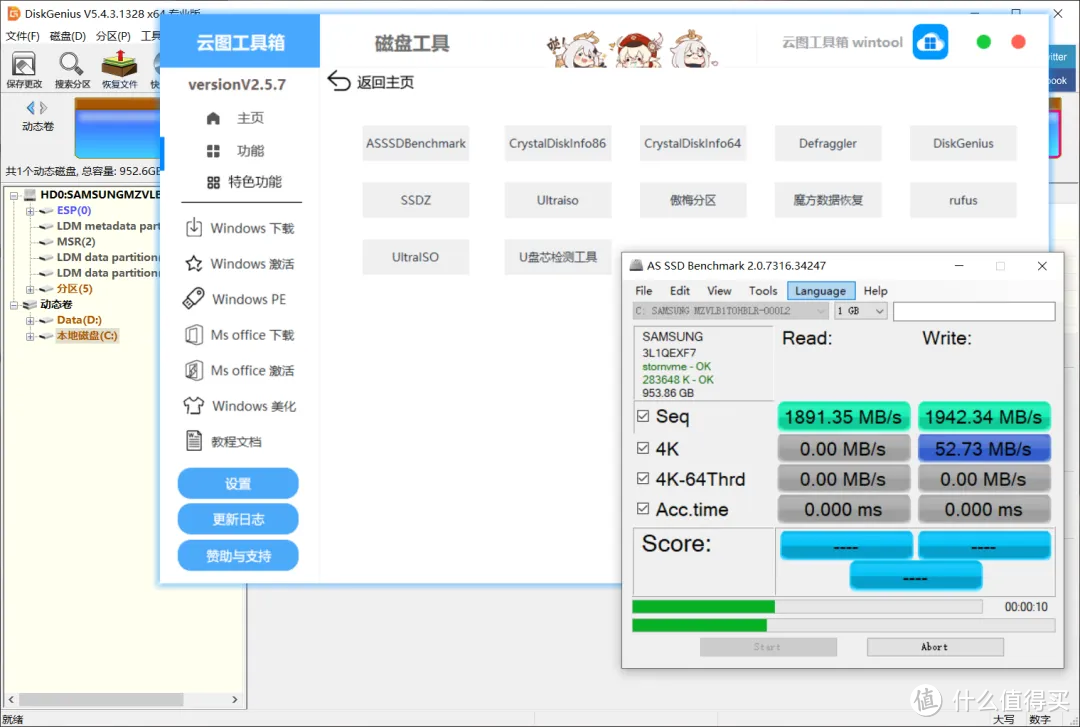Open the Edit menu in AS SSD Benchmark
The image size is (1080, 727).
point(680,291)
